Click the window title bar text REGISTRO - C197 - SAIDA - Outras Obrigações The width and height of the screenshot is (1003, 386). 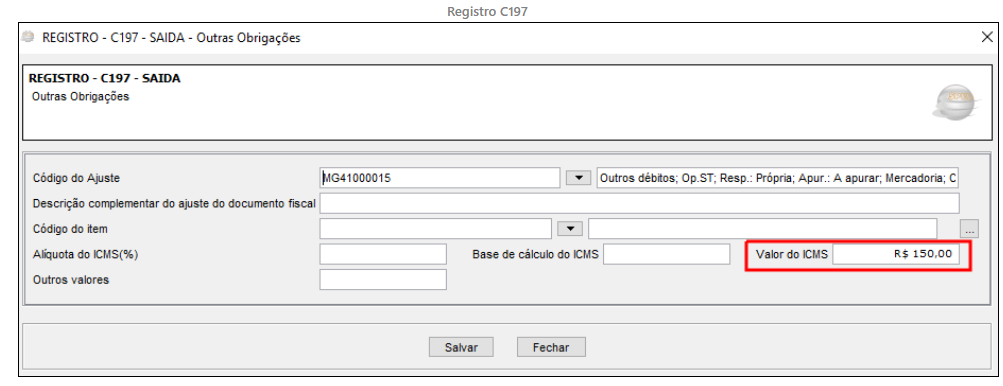tap(171, 38)
